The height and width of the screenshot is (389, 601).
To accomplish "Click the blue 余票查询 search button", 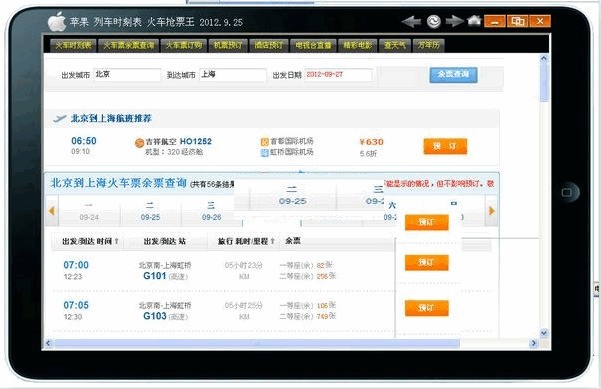I will (x=453, y=75).
